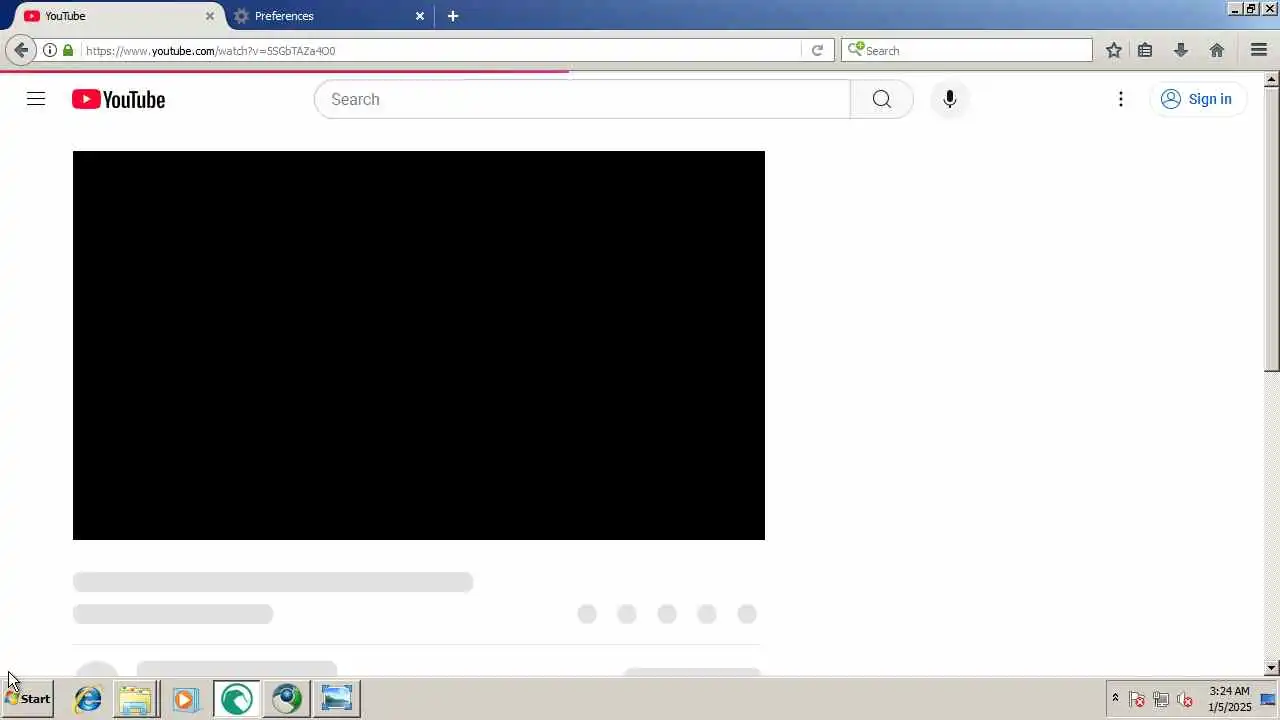
Task: Click the Action Center flag tray icon
Action: point(1137,699)
